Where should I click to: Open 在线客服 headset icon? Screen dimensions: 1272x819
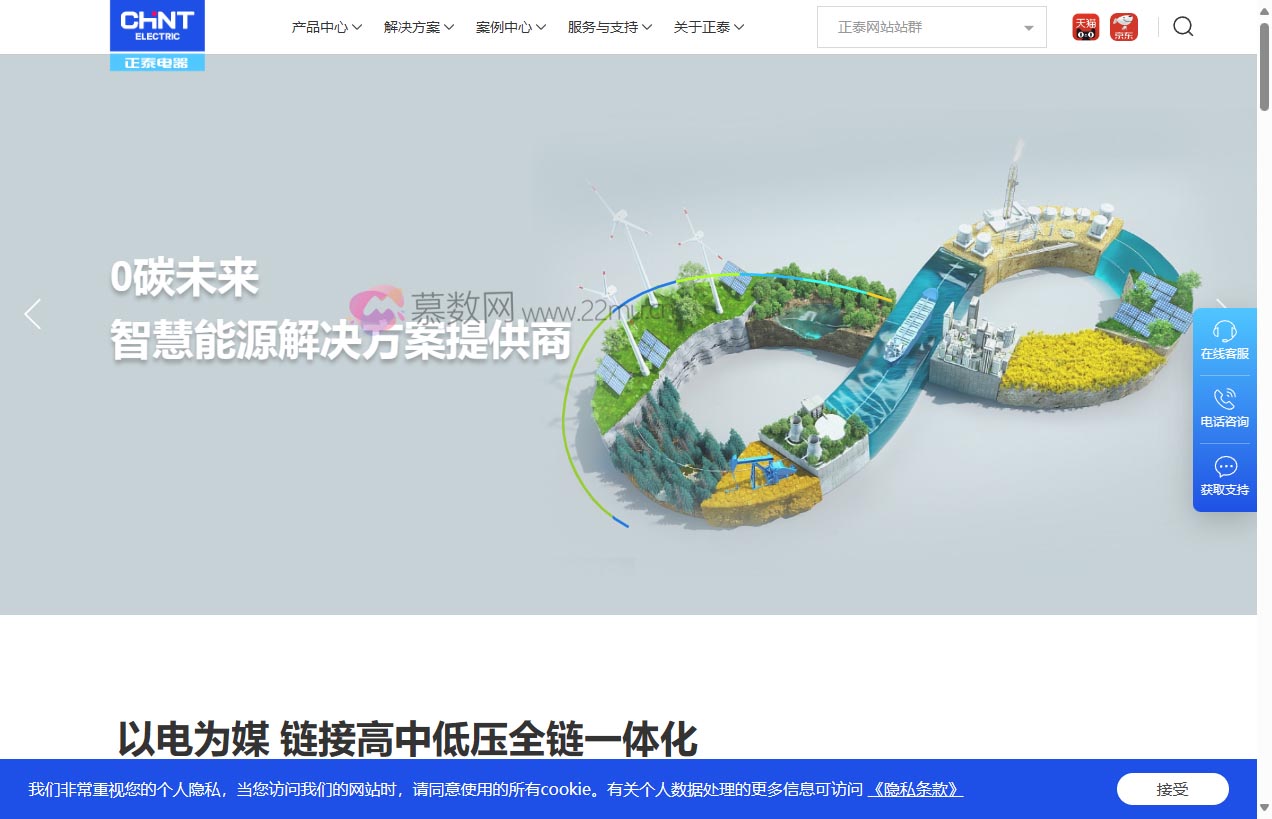(1224, 333)
